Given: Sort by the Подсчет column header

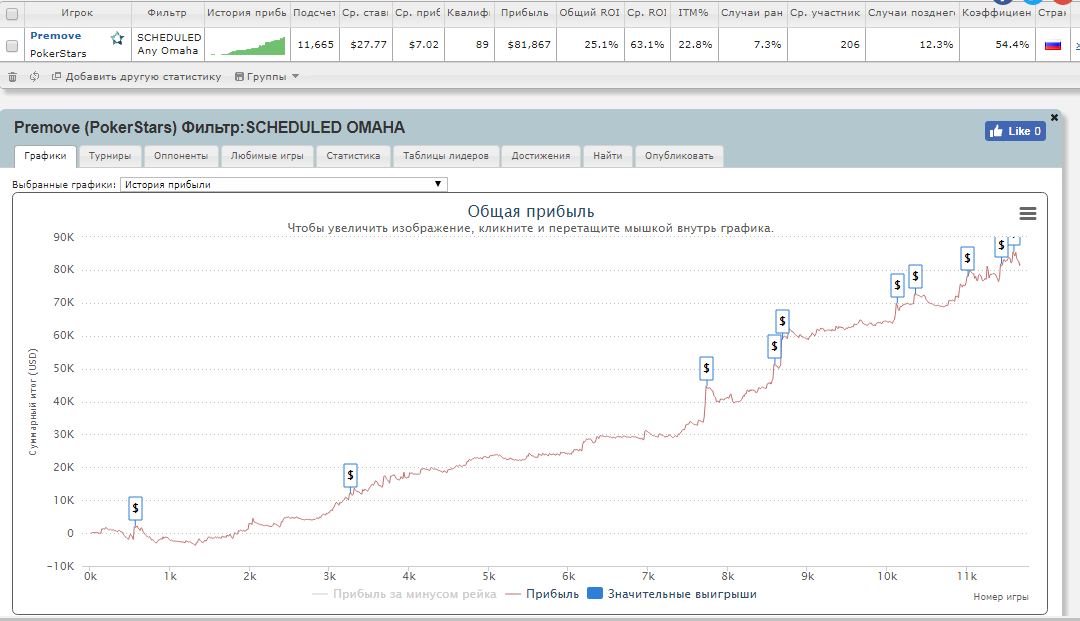Looking at the screenshot, I should click(x=314, y=13).
